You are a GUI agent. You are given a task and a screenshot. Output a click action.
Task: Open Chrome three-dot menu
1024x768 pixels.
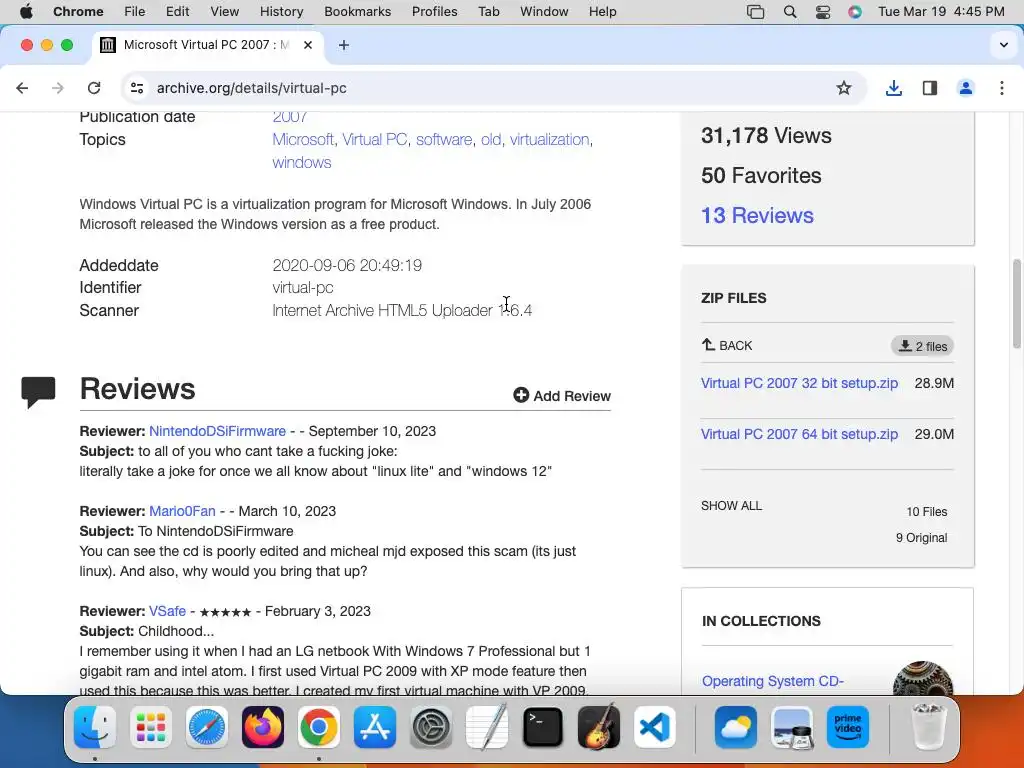coord(1002,88)
